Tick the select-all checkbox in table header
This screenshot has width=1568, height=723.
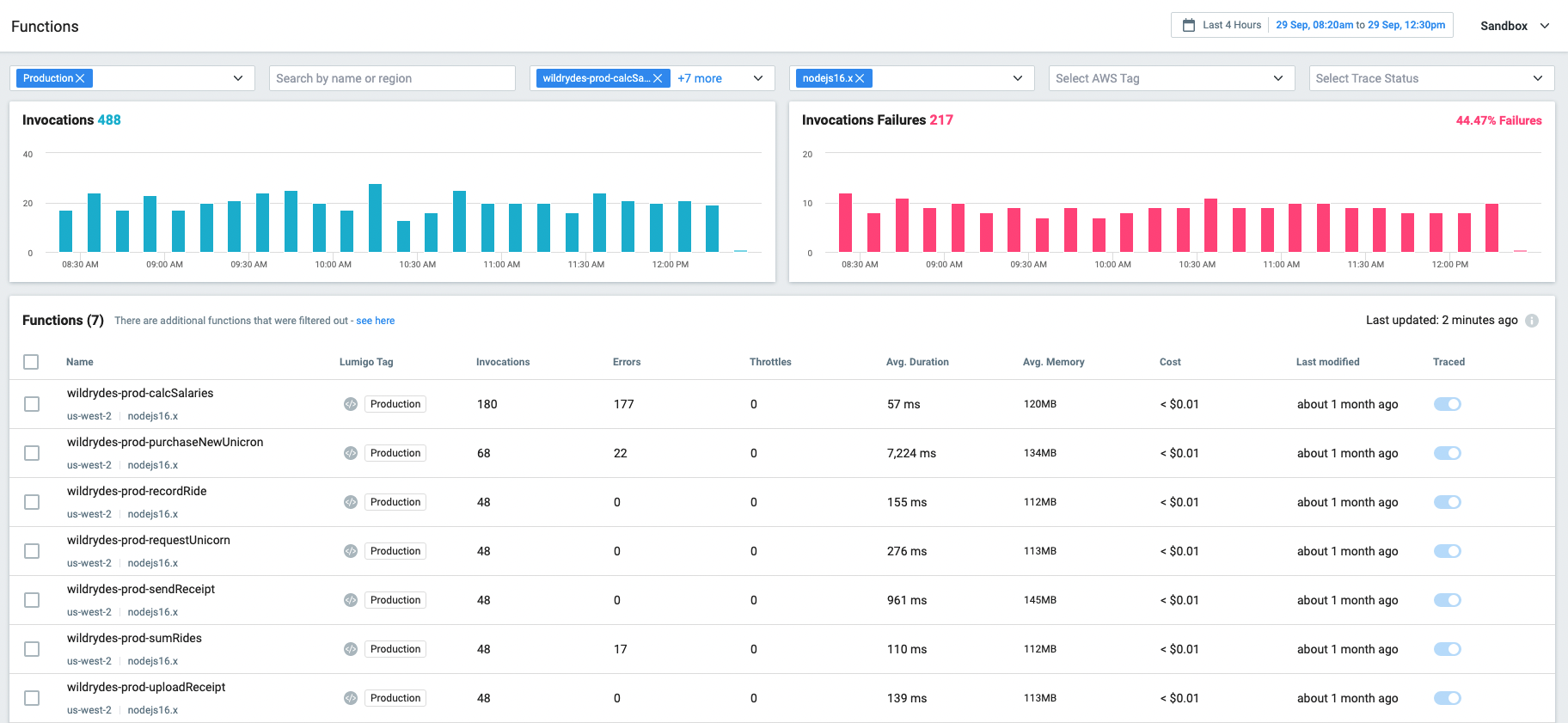click(x=31, y=362)
